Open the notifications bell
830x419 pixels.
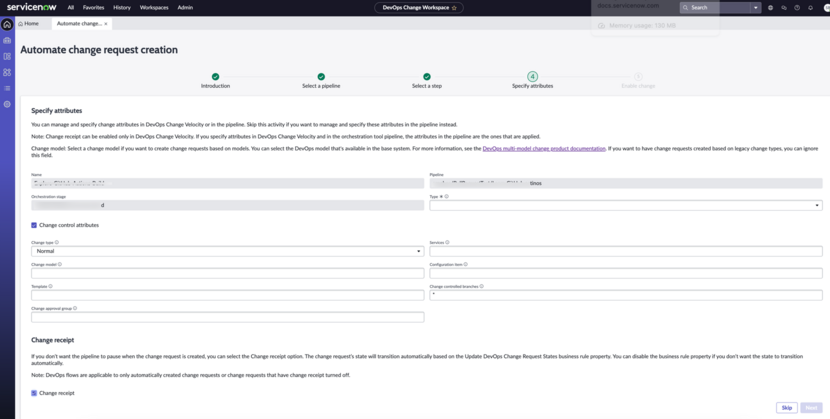coord(810,8)
